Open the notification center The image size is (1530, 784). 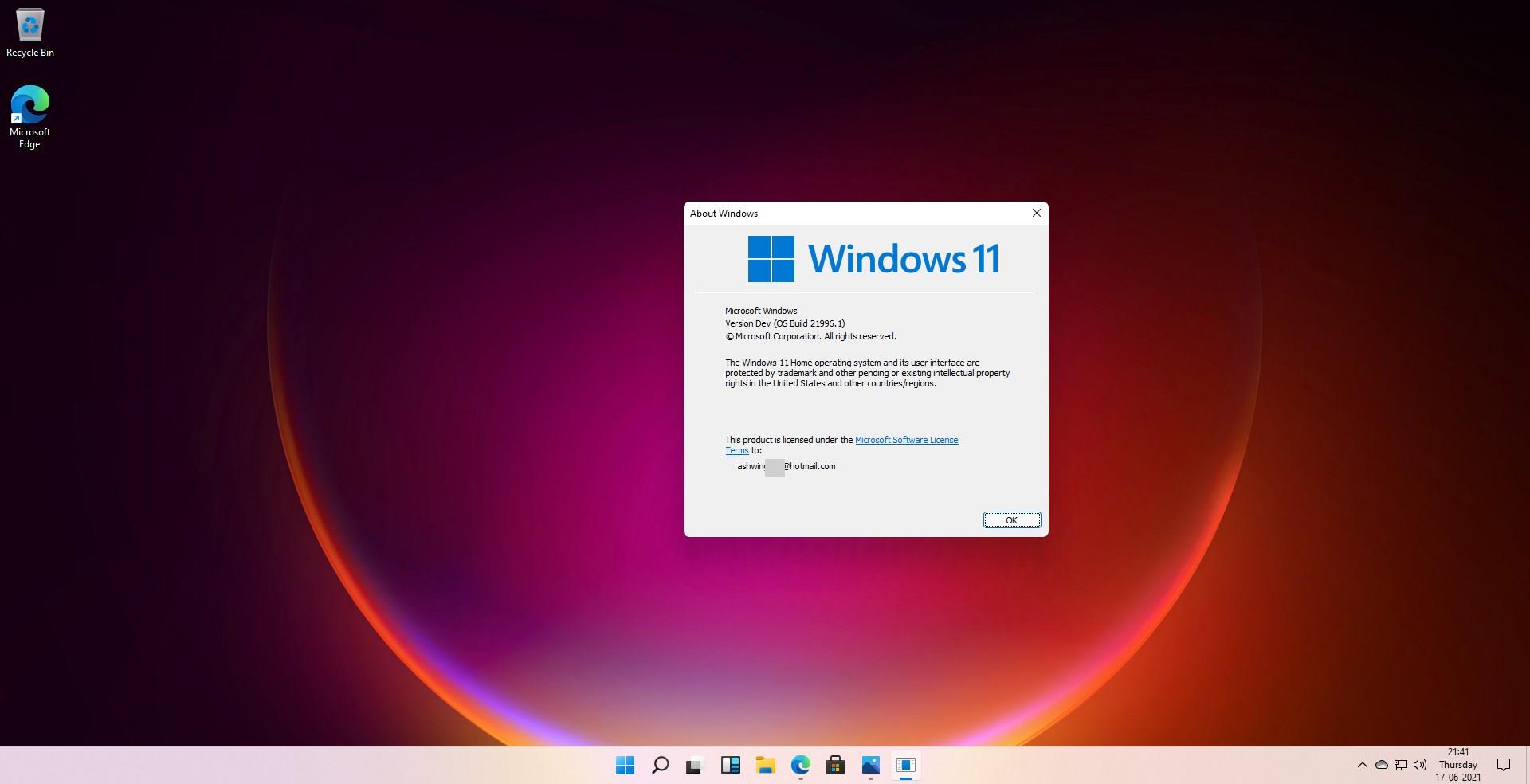[x=1504, y=766]
